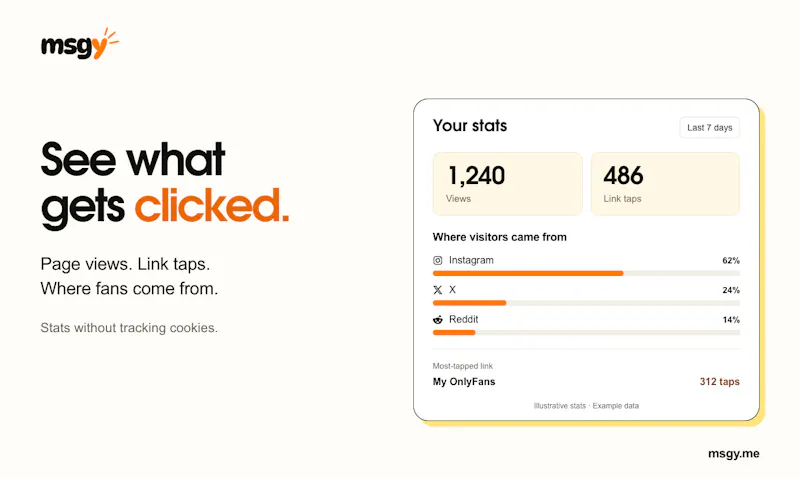Screen dimensions: 800x479
Task: Click the Reddit icon
Action: click(438, 320)
